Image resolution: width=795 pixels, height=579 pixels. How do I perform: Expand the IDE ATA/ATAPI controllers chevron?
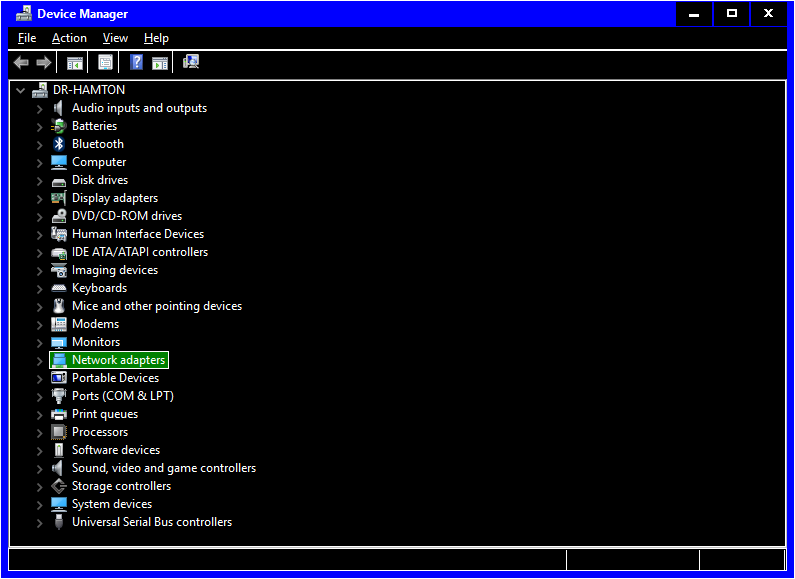(40, 253)
